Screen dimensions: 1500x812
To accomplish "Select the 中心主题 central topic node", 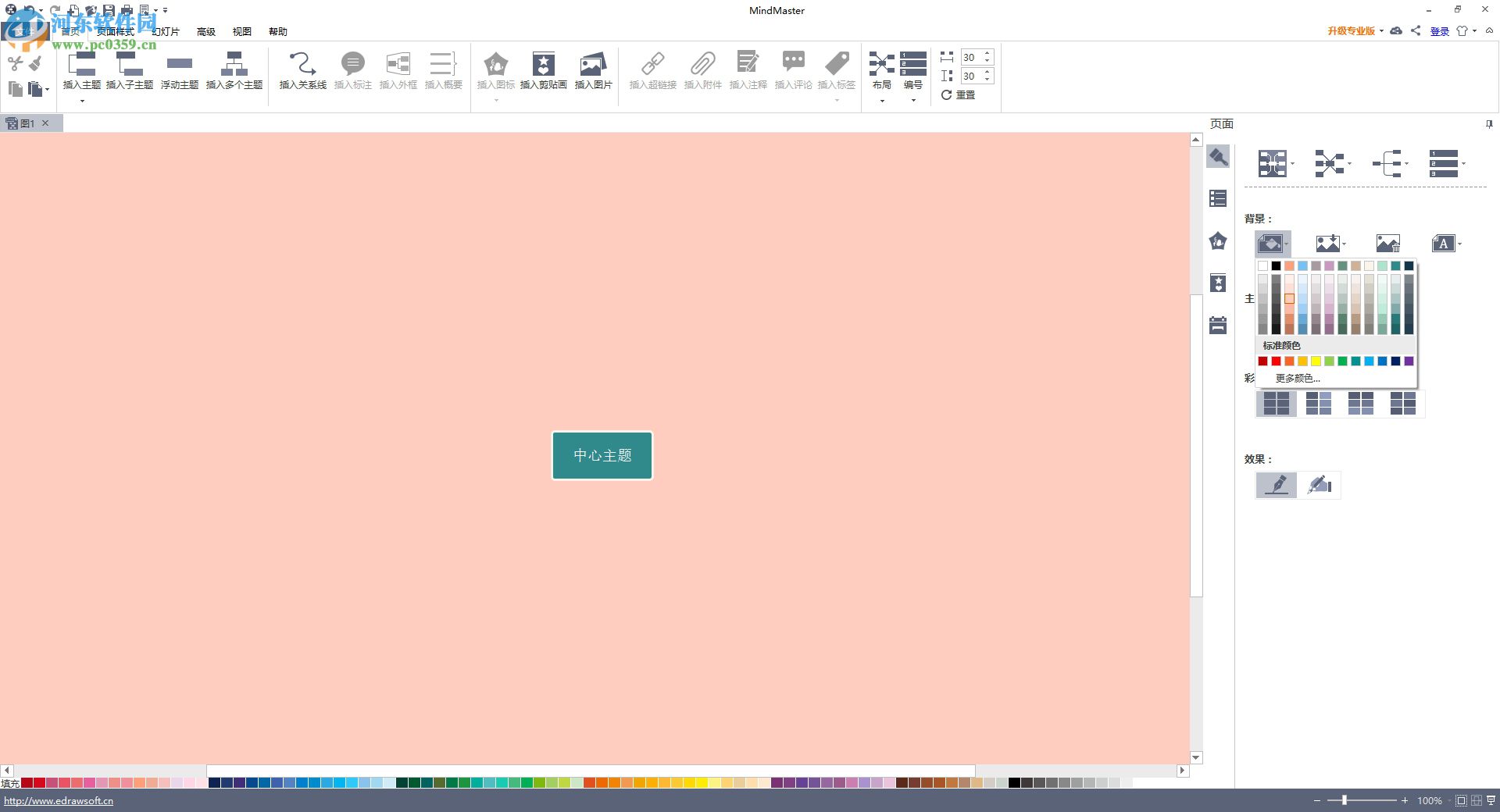I will tap(602, 455).
